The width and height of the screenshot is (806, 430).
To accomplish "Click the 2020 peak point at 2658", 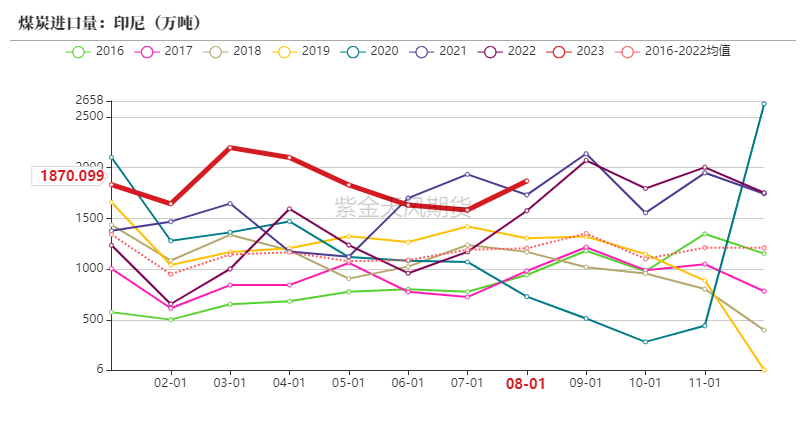I will click(764, 103).
